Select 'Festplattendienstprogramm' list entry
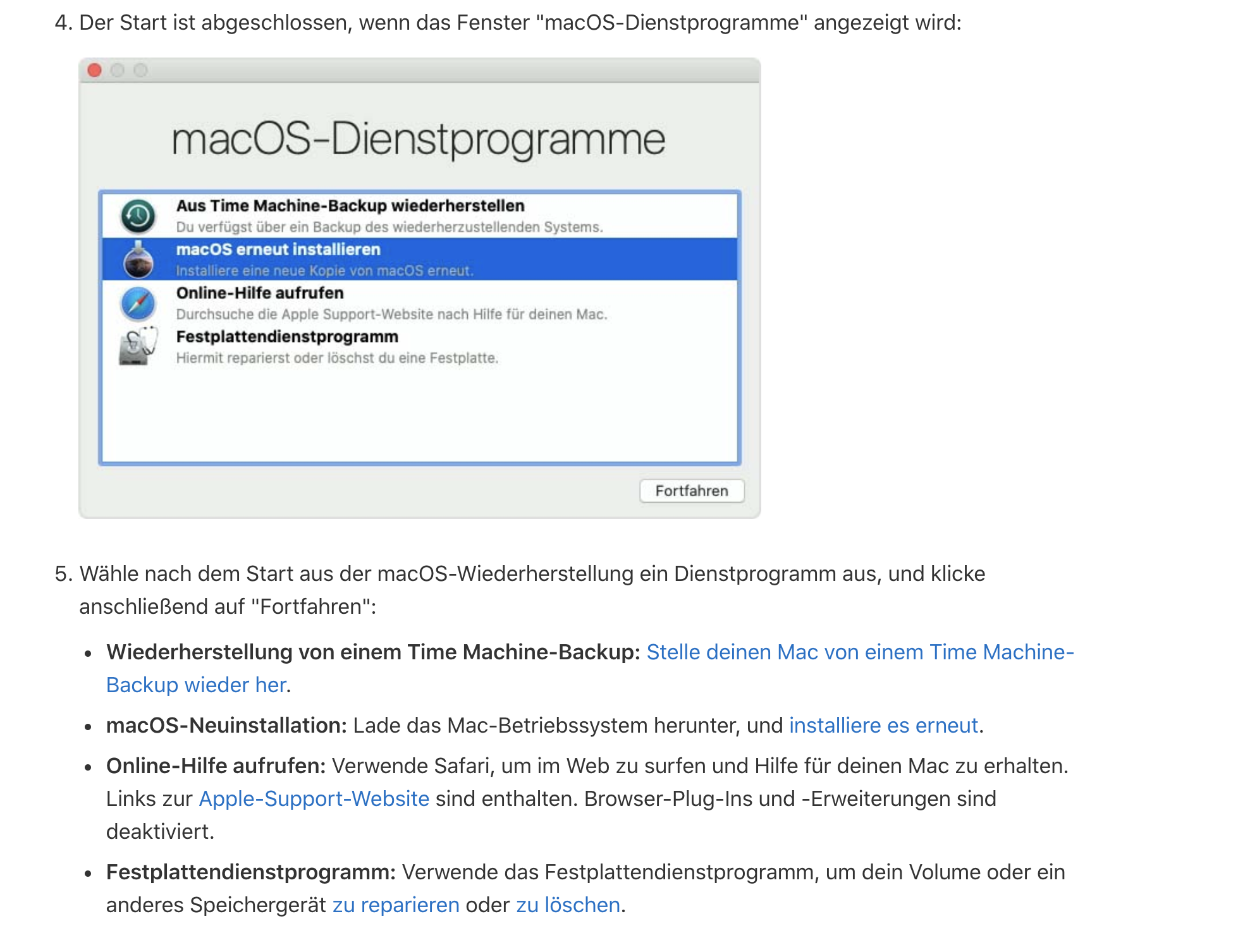The width and height of the screenshot is (1238, 952). (x=287, y=337)
